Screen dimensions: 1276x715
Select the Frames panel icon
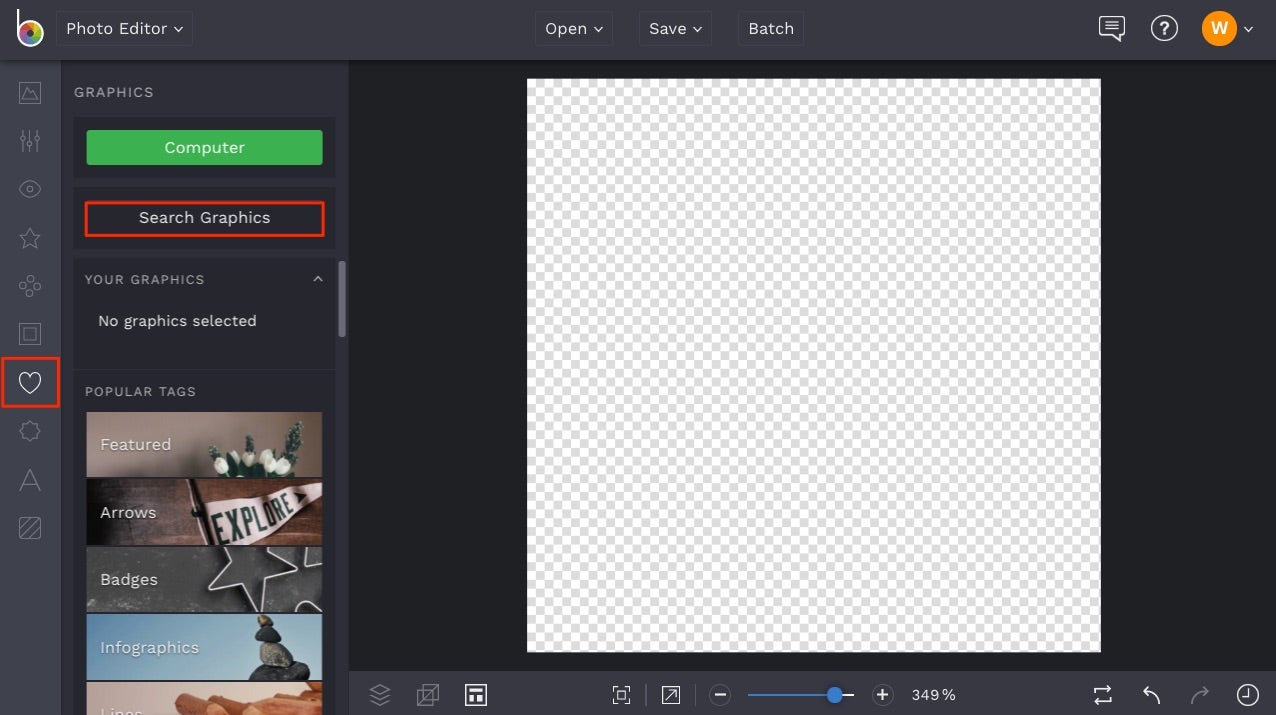pyautogui.click(x=30, y=334)
